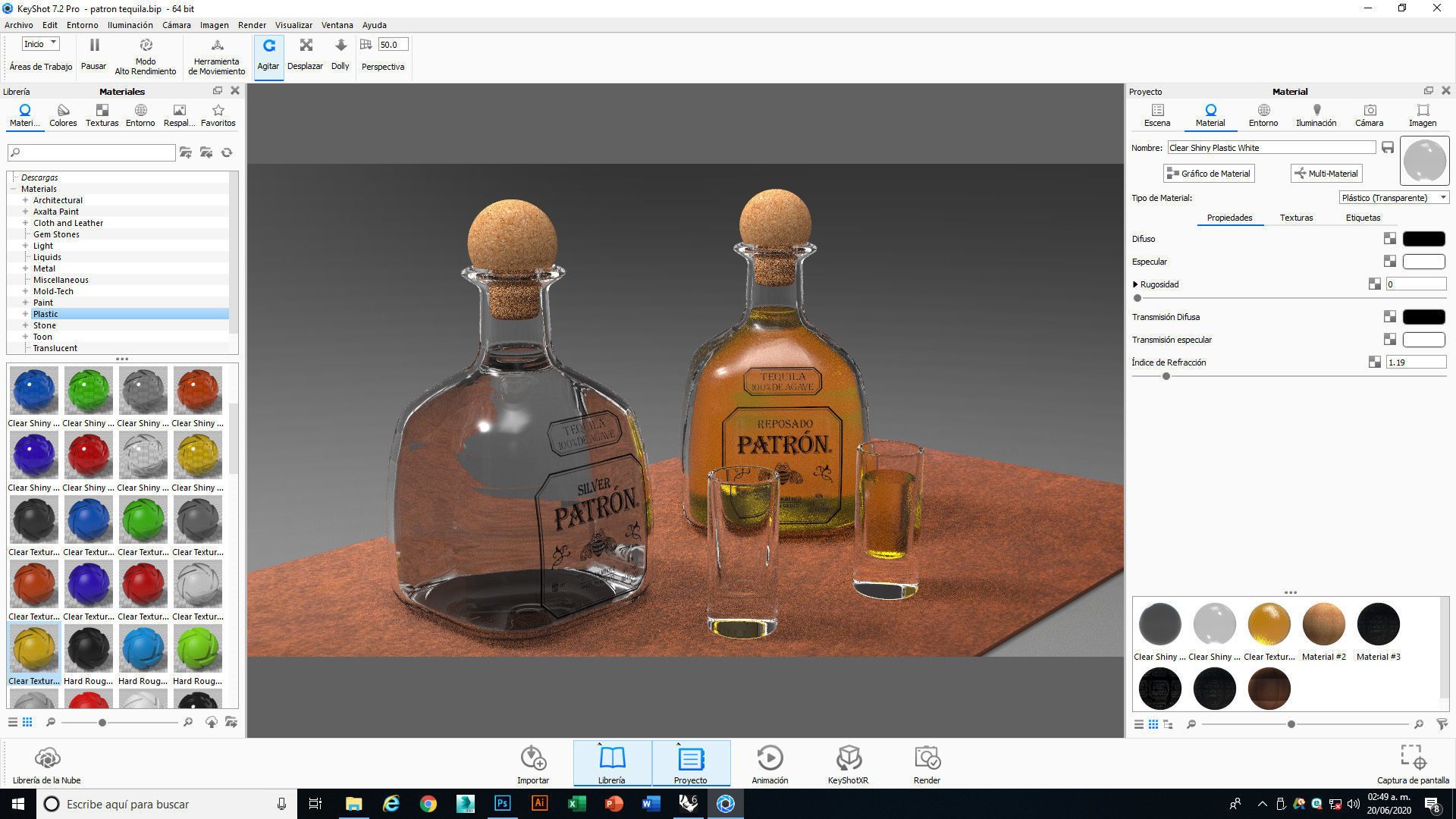Image resolution: width=1456 pixels, height=819 pixels.
Task: Open Difuso black color swatch
Action: 1423,239
